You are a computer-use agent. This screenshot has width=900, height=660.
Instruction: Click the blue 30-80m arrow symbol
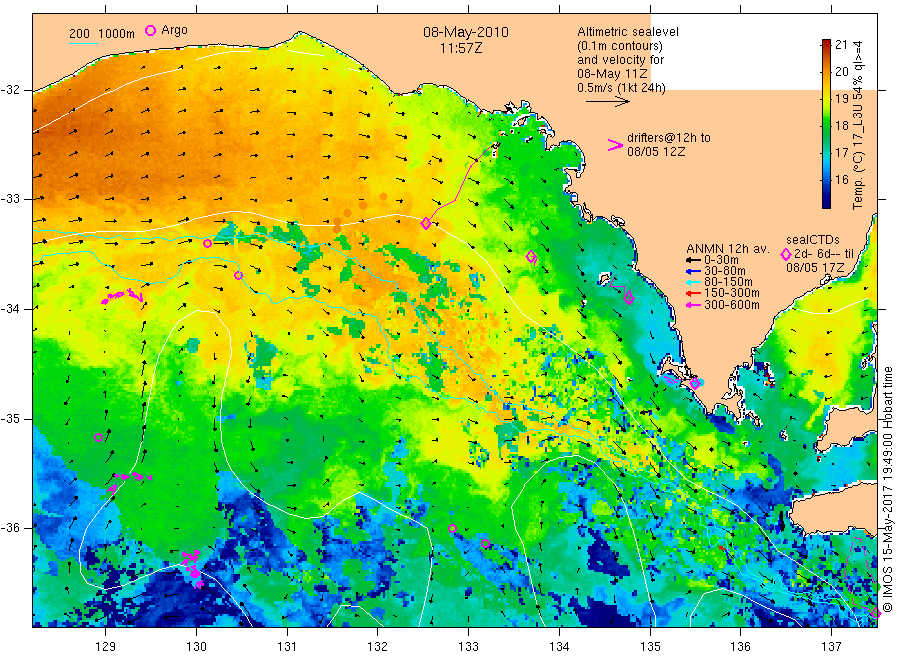click(x=693, y=271)
